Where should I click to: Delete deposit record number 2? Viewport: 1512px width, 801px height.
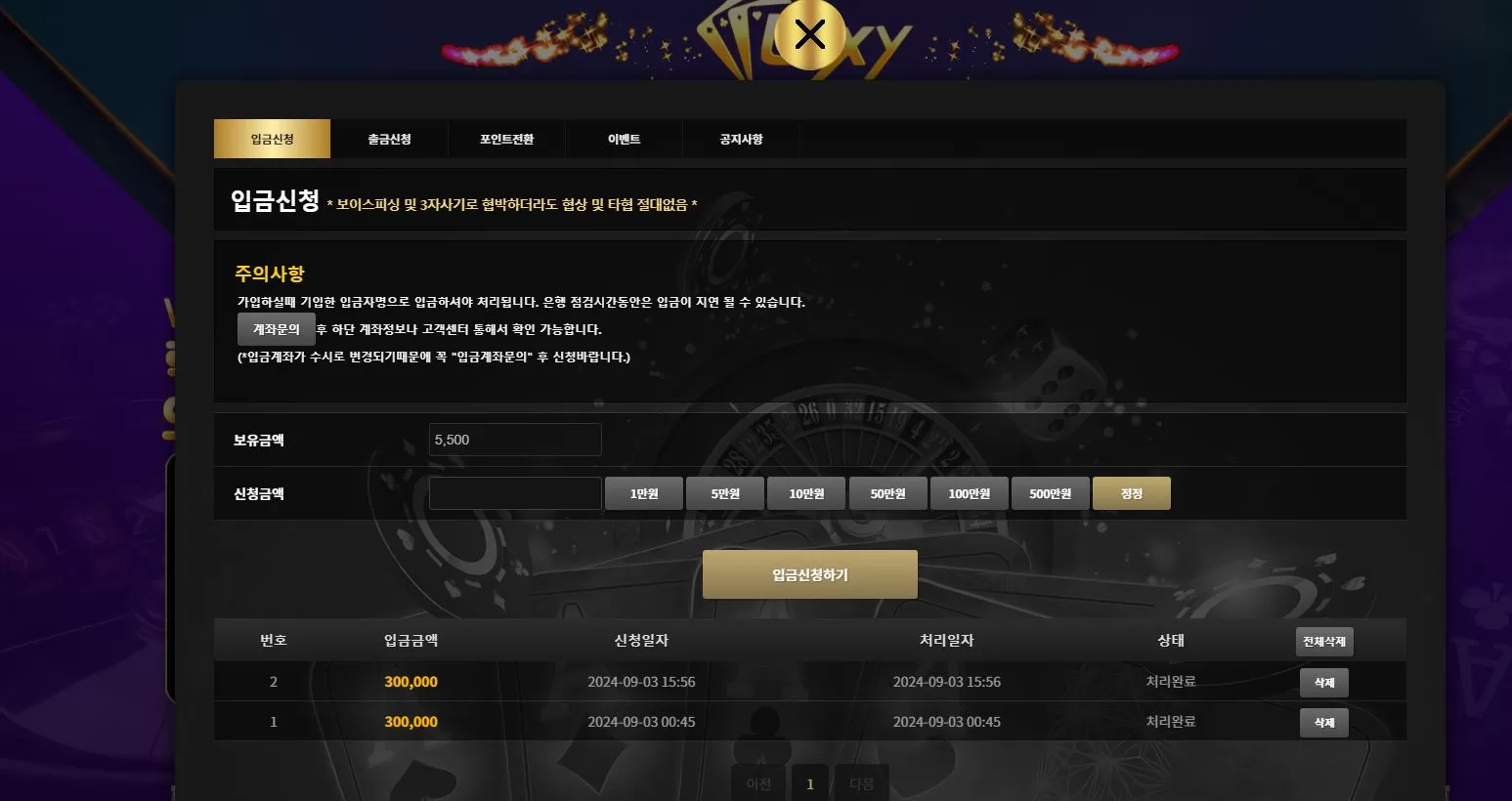click(x=1324, y=683)
